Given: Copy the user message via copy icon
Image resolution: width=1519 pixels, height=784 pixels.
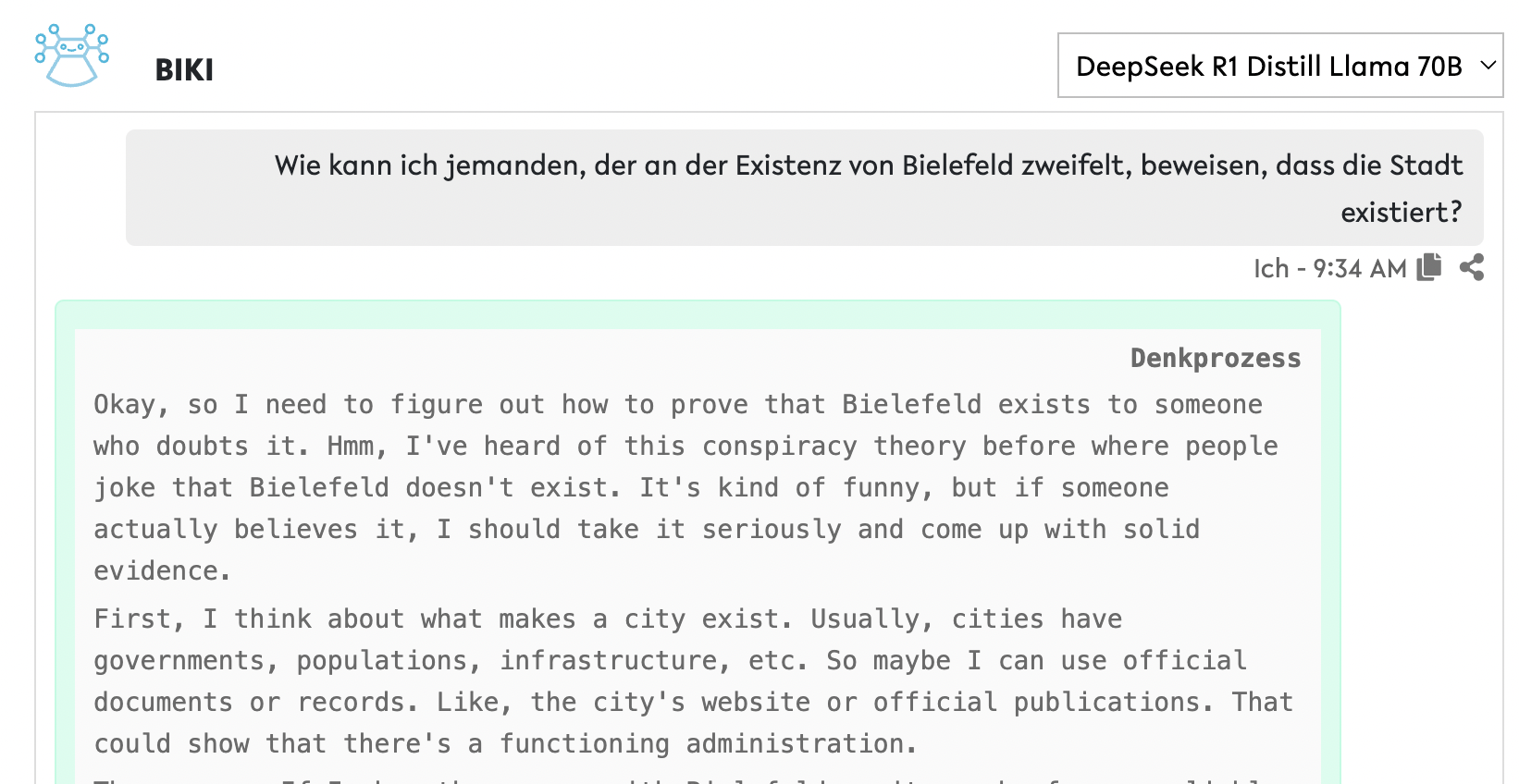Looking at the screenshot, I should coord(1429,267).
